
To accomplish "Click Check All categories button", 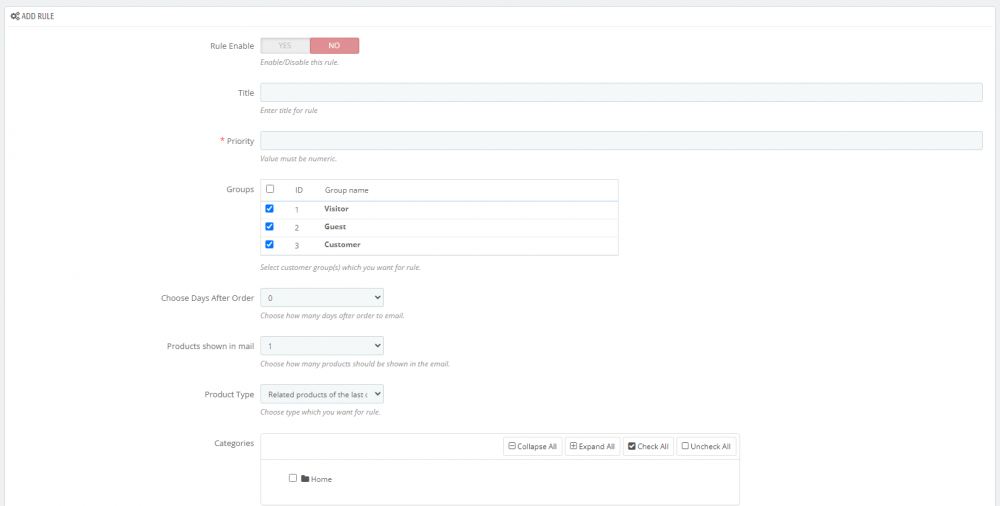I will pyautogui.click(x=648, y=446).
